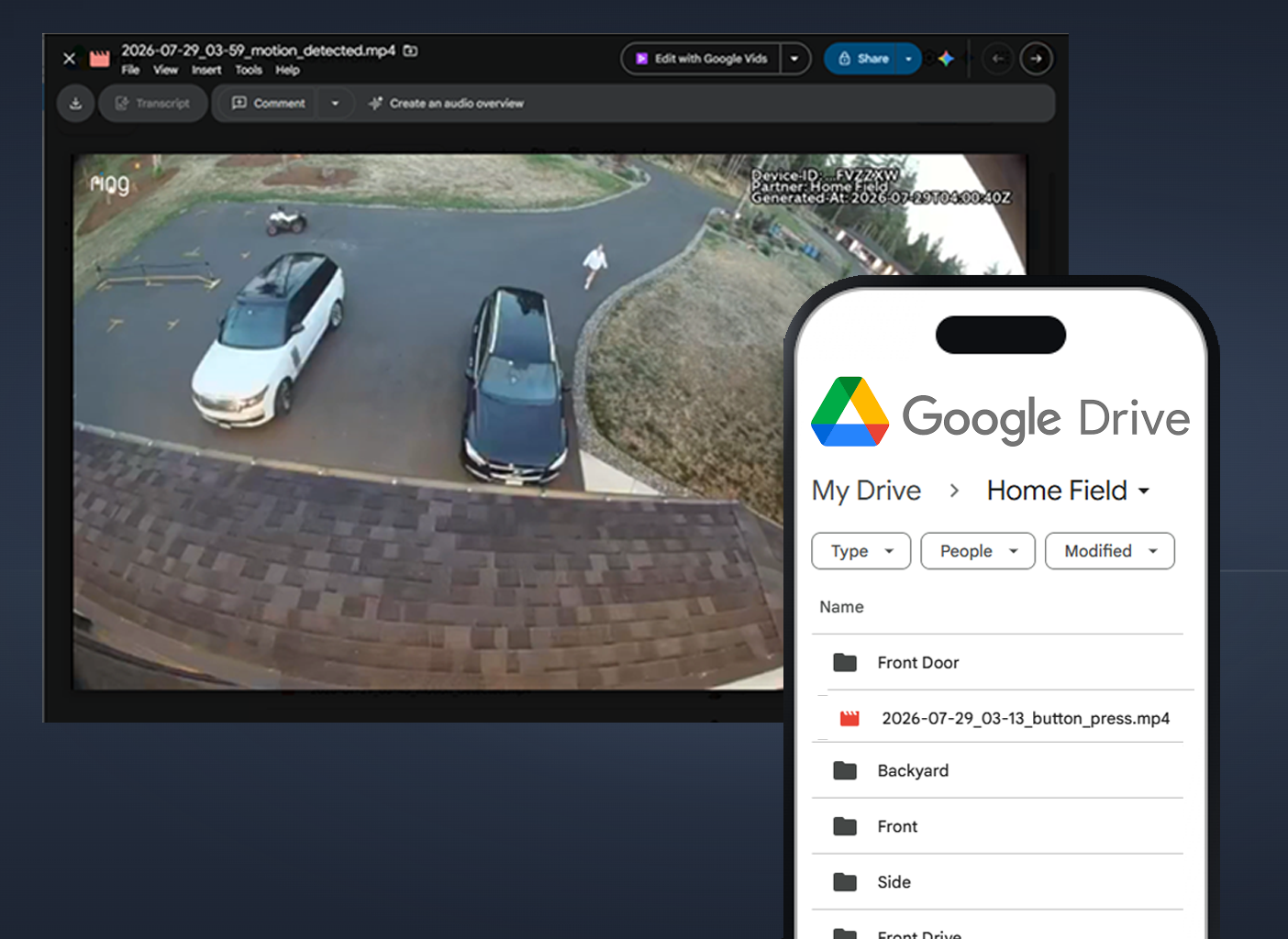Open the Type filter dropdown
Image resolution: width=1288 pixels, height=939 pixels.
(861, 551)
